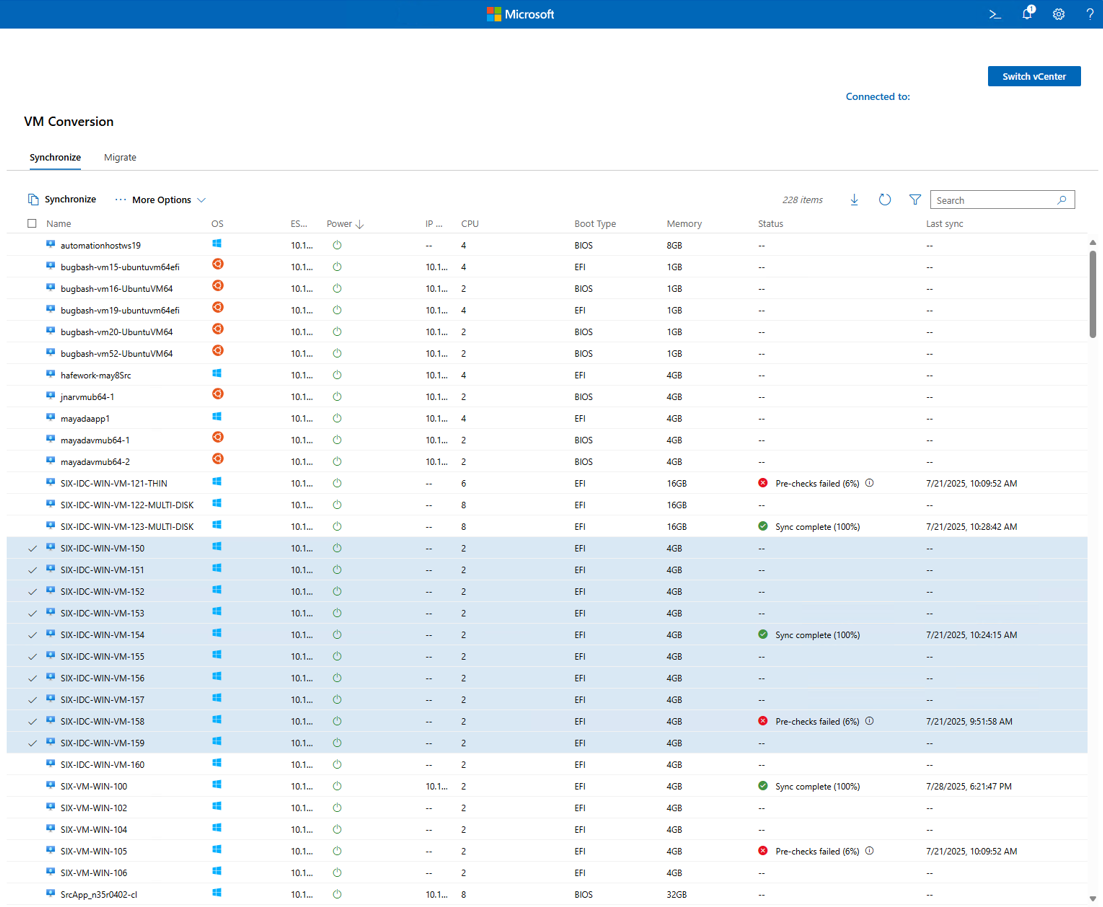Viewport: 1103px width, 907px height.
Task: Click info icon for SIX-IDC-WIN-VM-121-THIN status
Action: pyautogui.click(x=869, y=483)
